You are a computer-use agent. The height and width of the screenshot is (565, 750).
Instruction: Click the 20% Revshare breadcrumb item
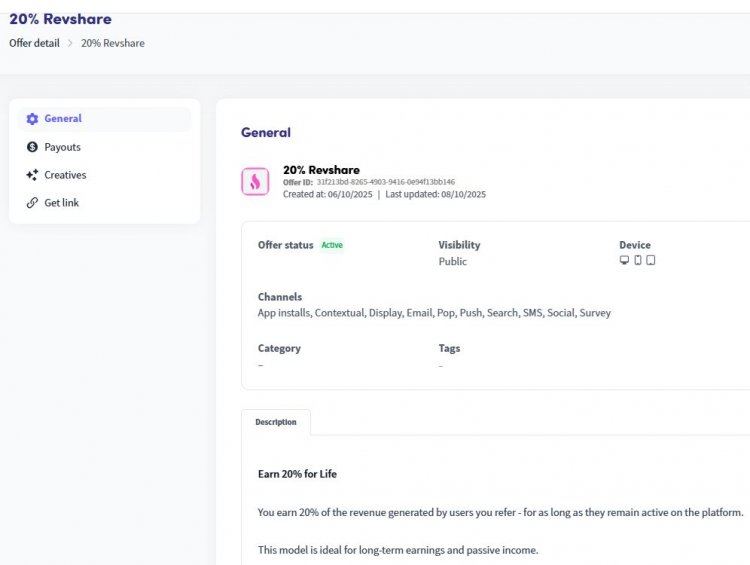(x=112, y=43)
